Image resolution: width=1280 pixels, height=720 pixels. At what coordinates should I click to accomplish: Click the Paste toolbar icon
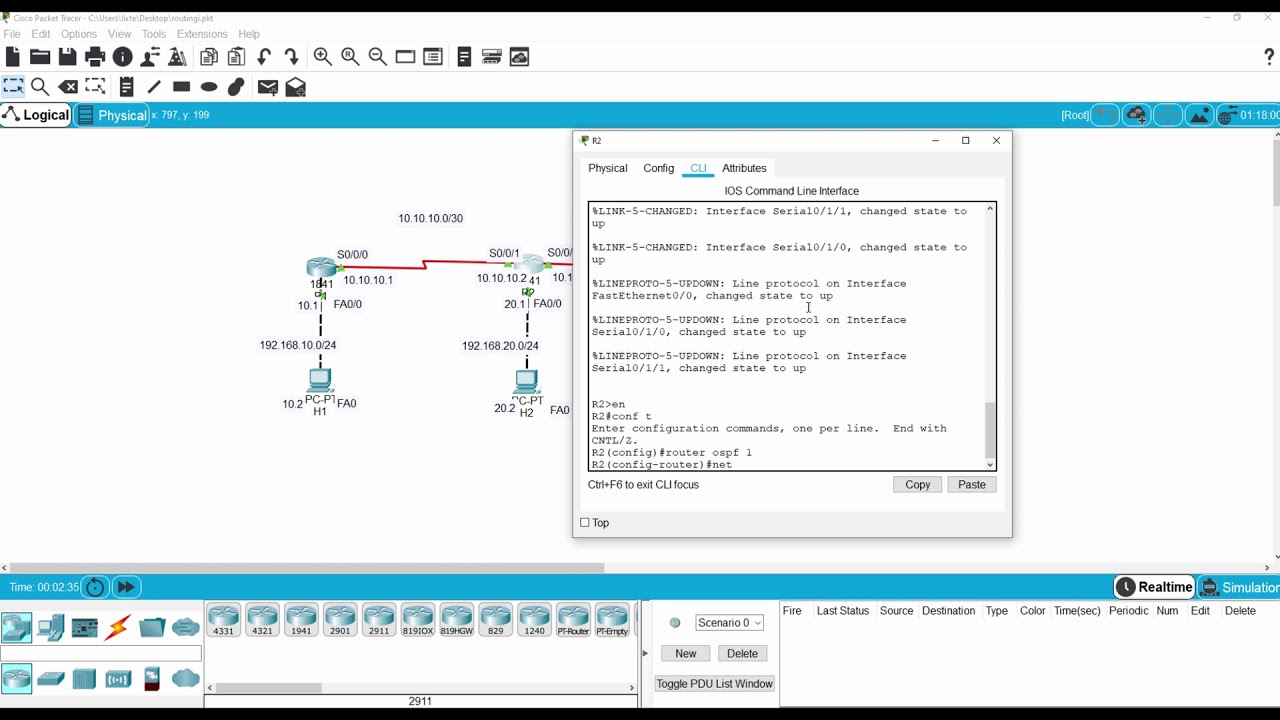tap(237, 57)
